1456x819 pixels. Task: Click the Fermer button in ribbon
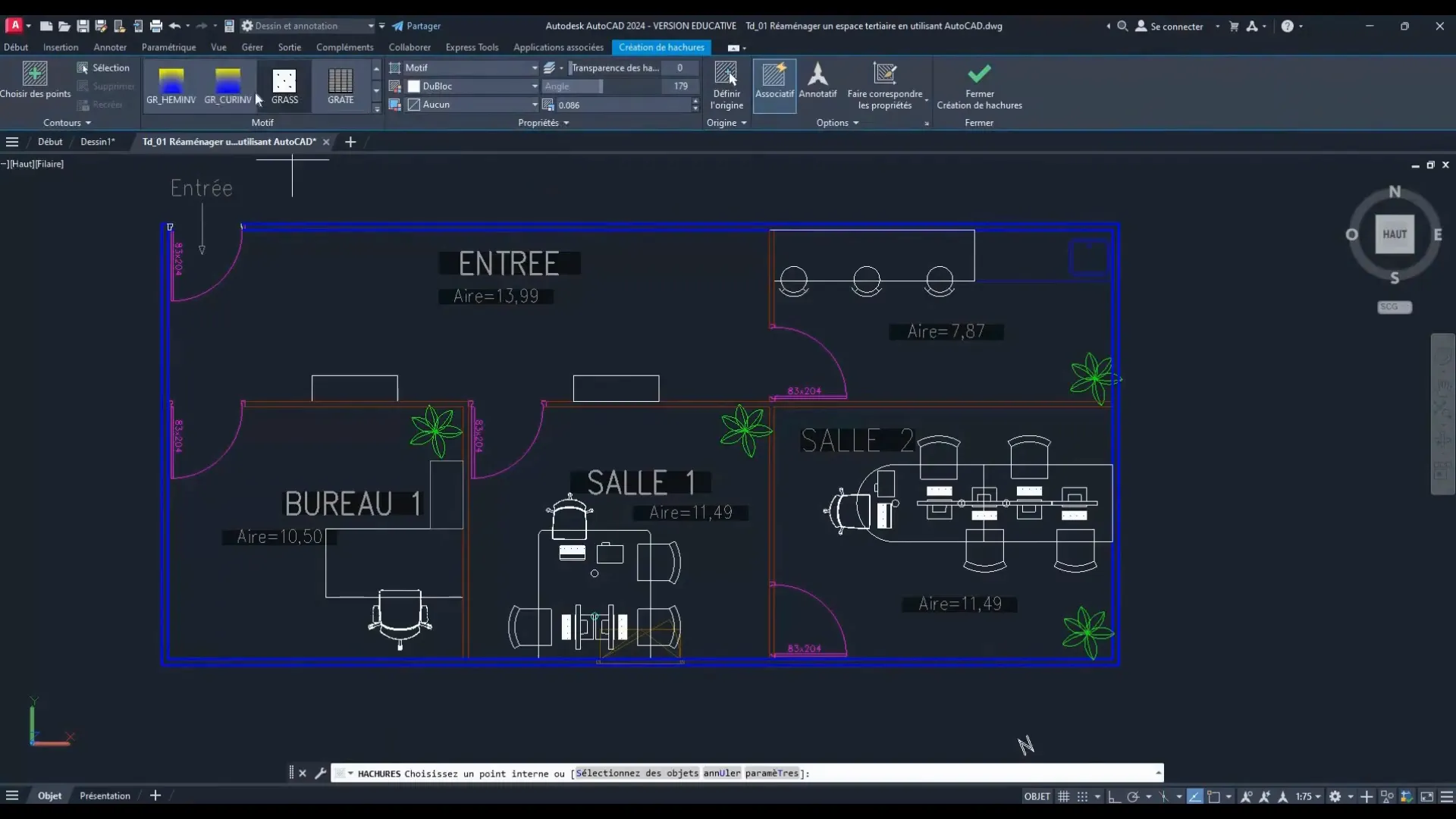(x=980, y=85)
